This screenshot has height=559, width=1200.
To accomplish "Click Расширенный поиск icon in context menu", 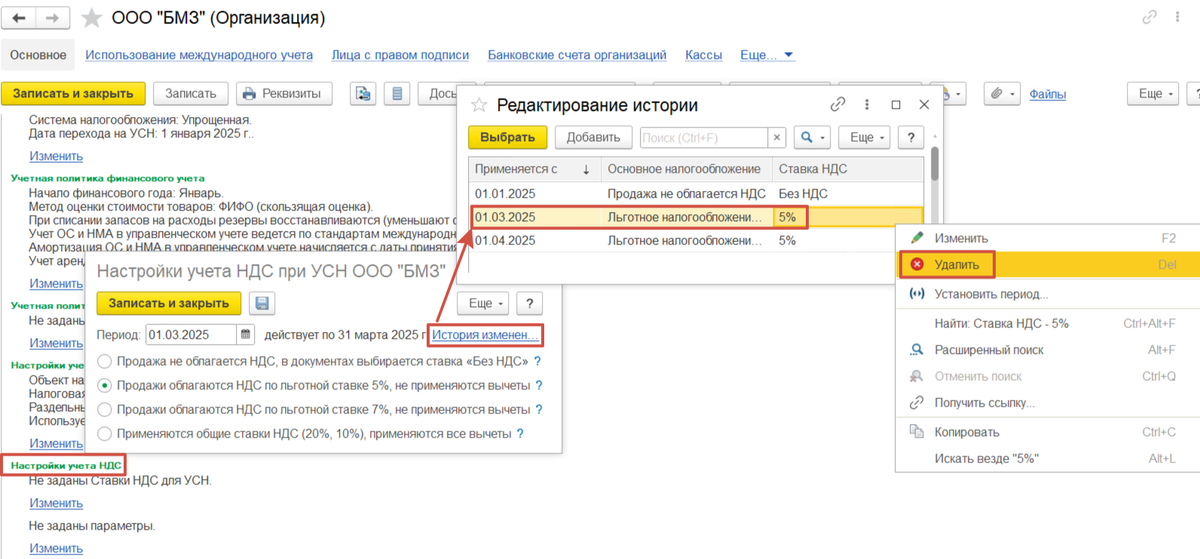I will pos(916,350).
